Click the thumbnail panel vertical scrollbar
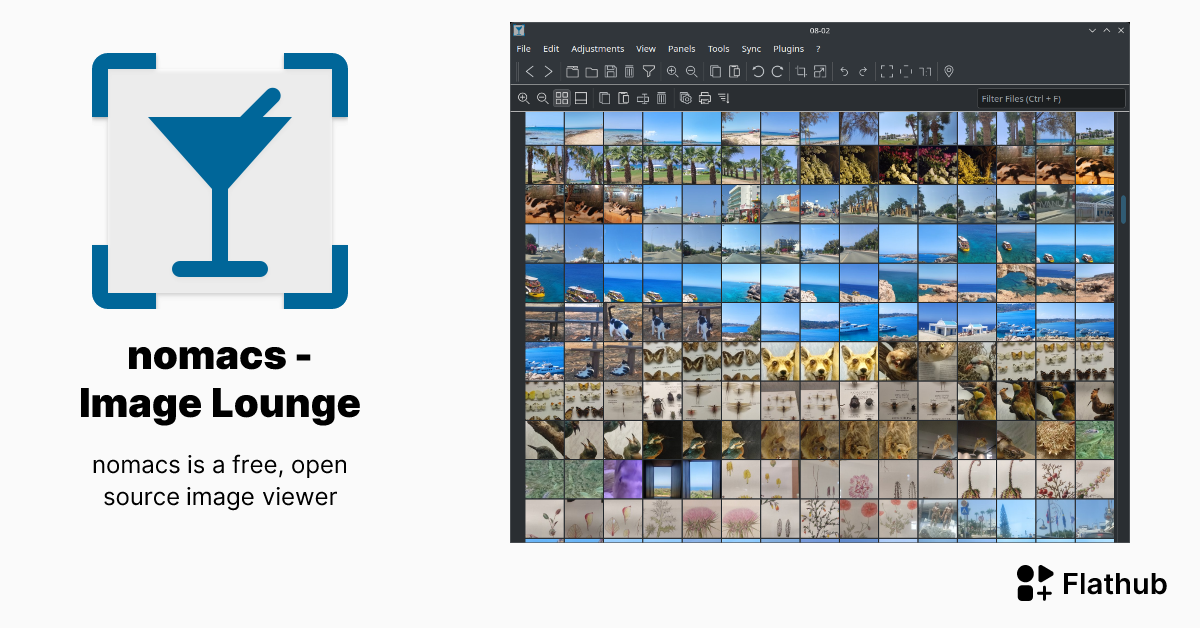Viewport: 1200px width, 628px height. coord(1123,210)
